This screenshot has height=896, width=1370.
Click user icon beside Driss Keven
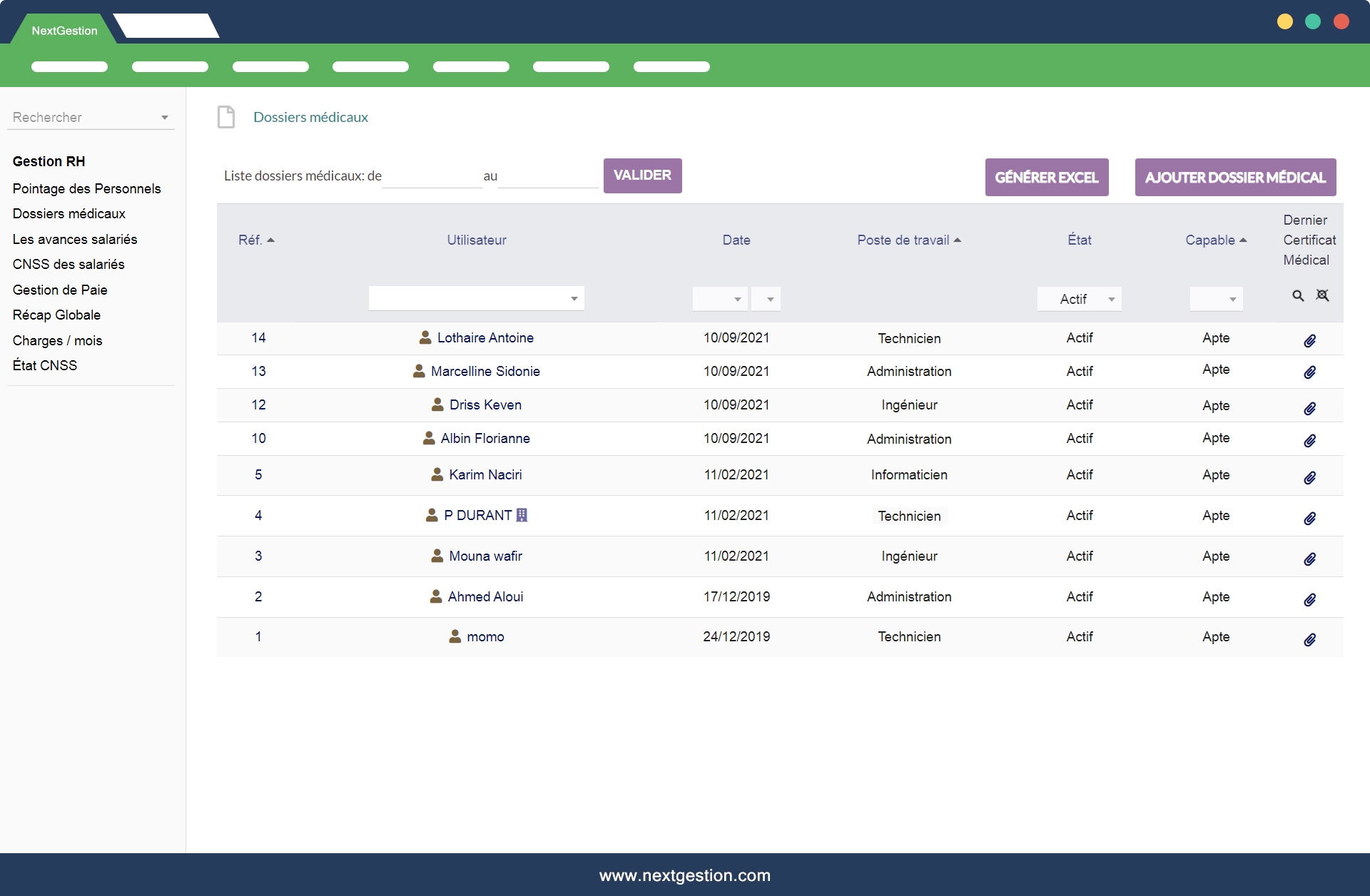click(x=437, y=404)
